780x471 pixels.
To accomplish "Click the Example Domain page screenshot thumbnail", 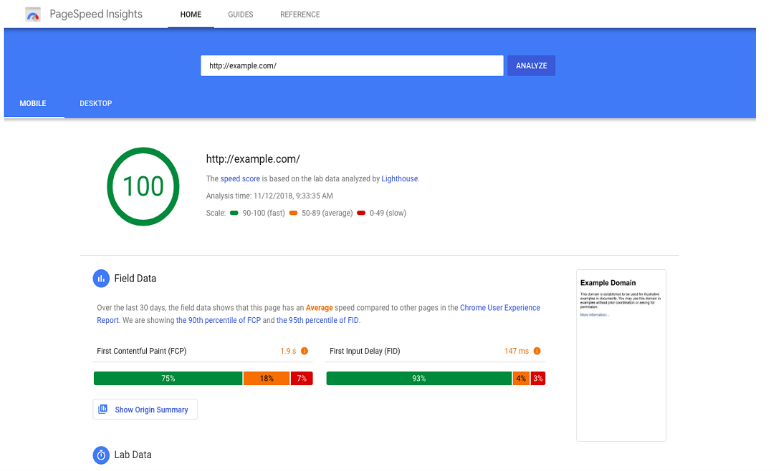I will [x=621, y=356].
